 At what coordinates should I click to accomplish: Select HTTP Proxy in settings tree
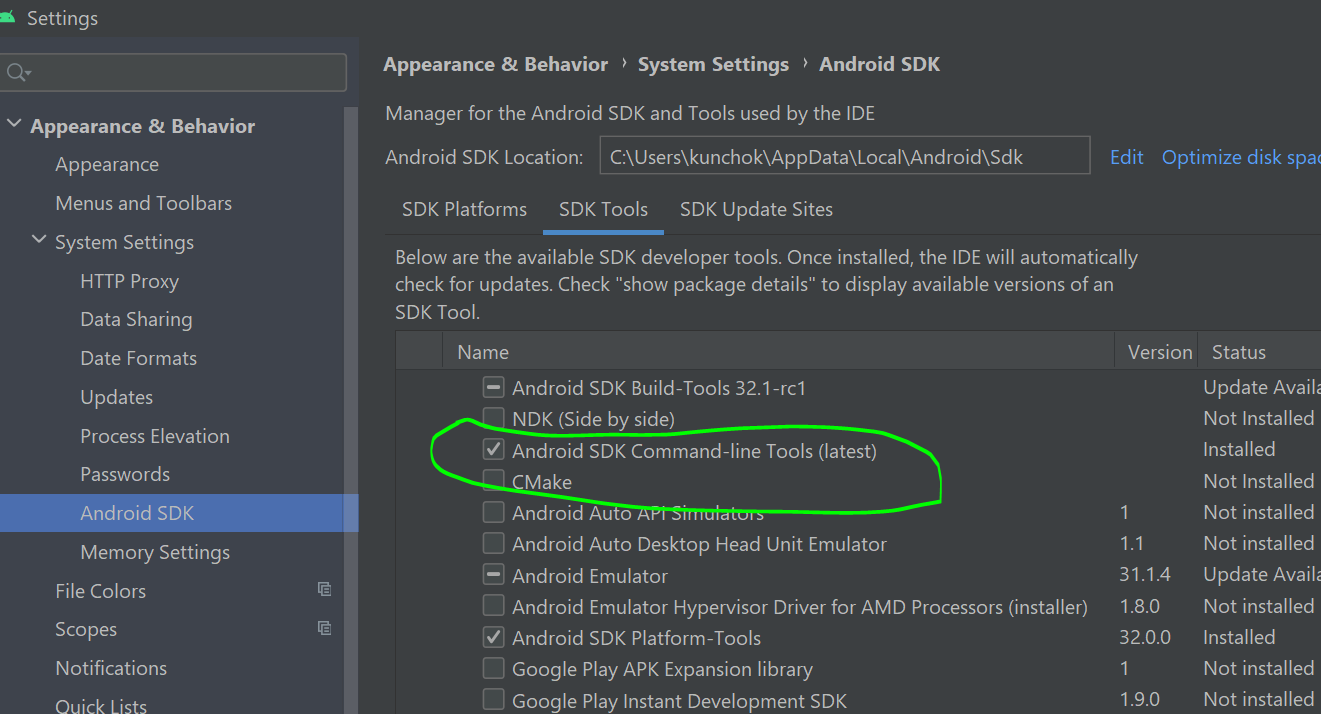129,281
